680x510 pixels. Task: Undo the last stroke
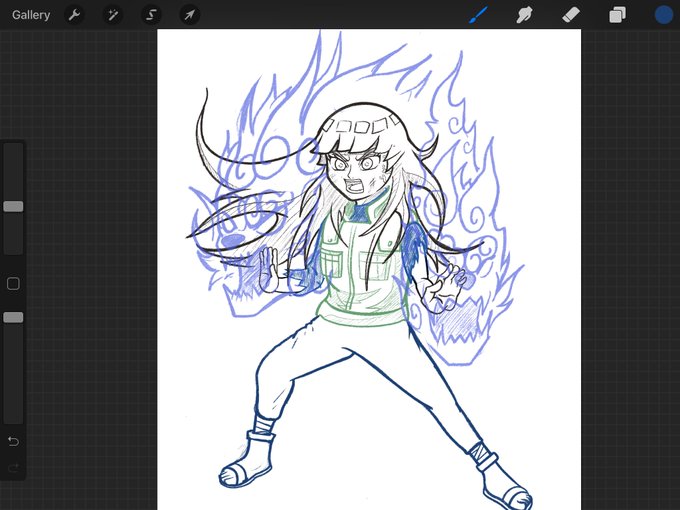(13, 441)
